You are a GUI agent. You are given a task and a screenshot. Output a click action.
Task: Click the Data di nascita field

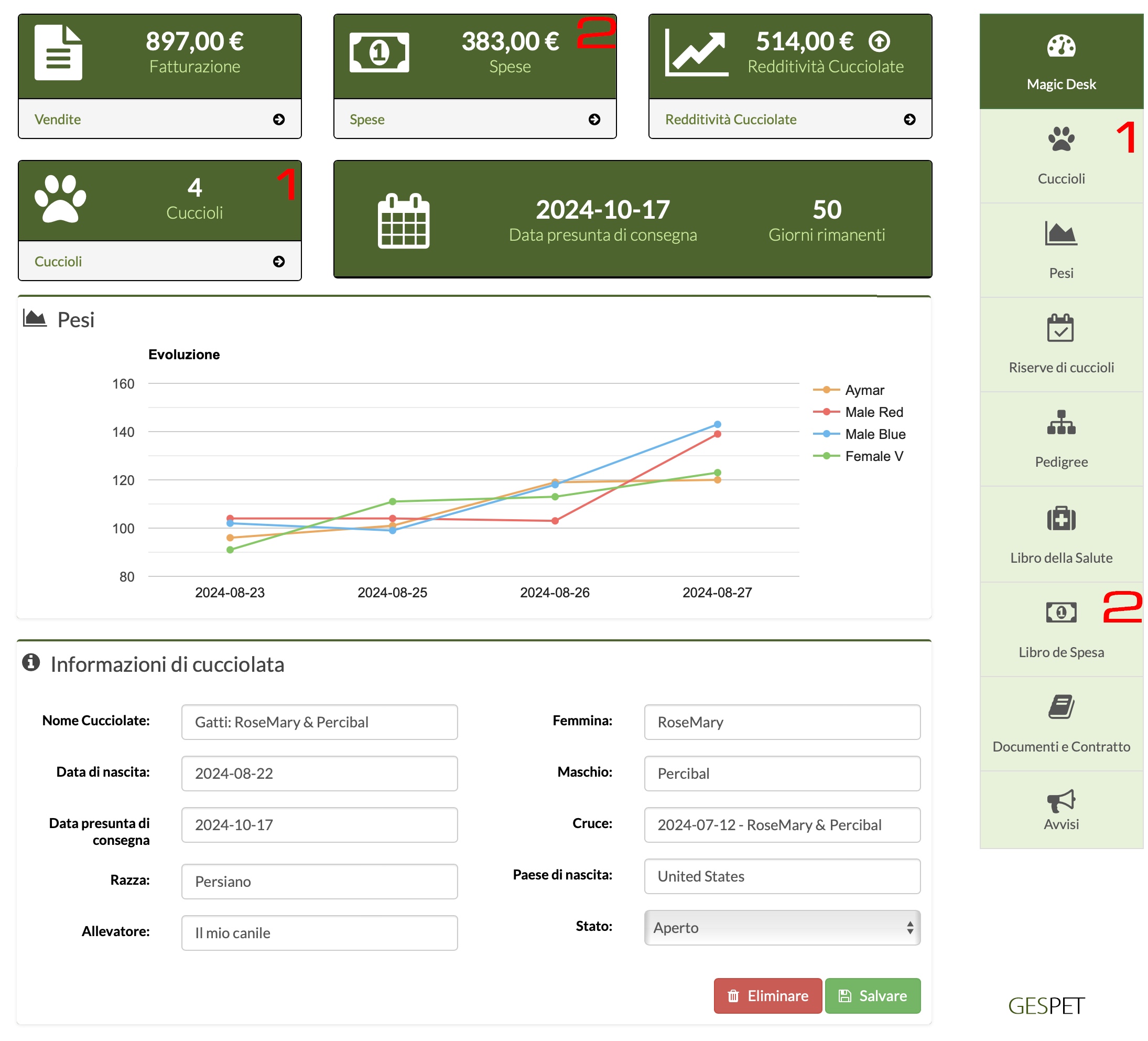pyautogui.click(x=319, y=773)
